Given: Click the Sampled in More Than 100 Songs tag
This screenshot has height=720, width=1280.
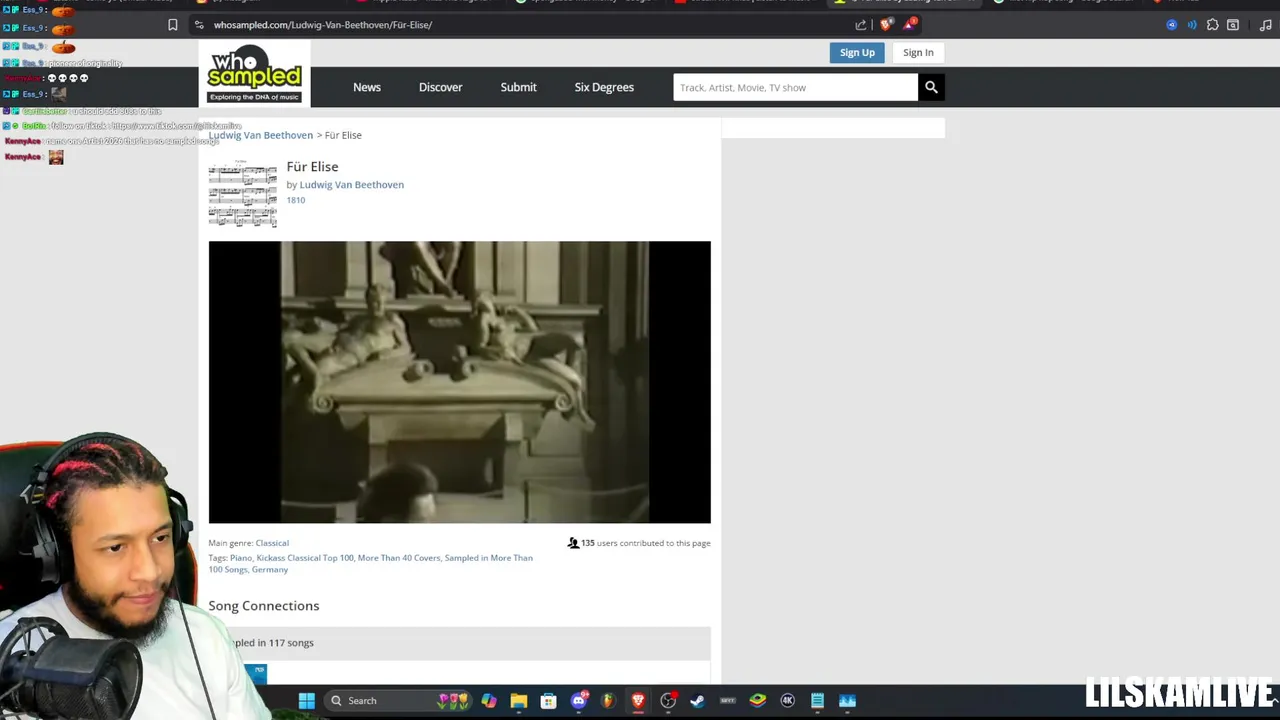Looking at the screenshot, I should pos(370,564).
